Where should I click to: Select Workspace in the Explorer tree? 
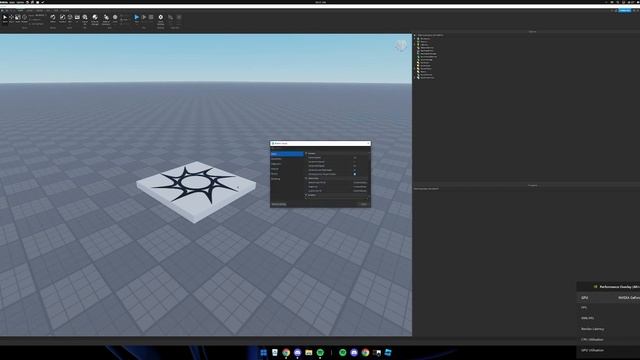425,38
